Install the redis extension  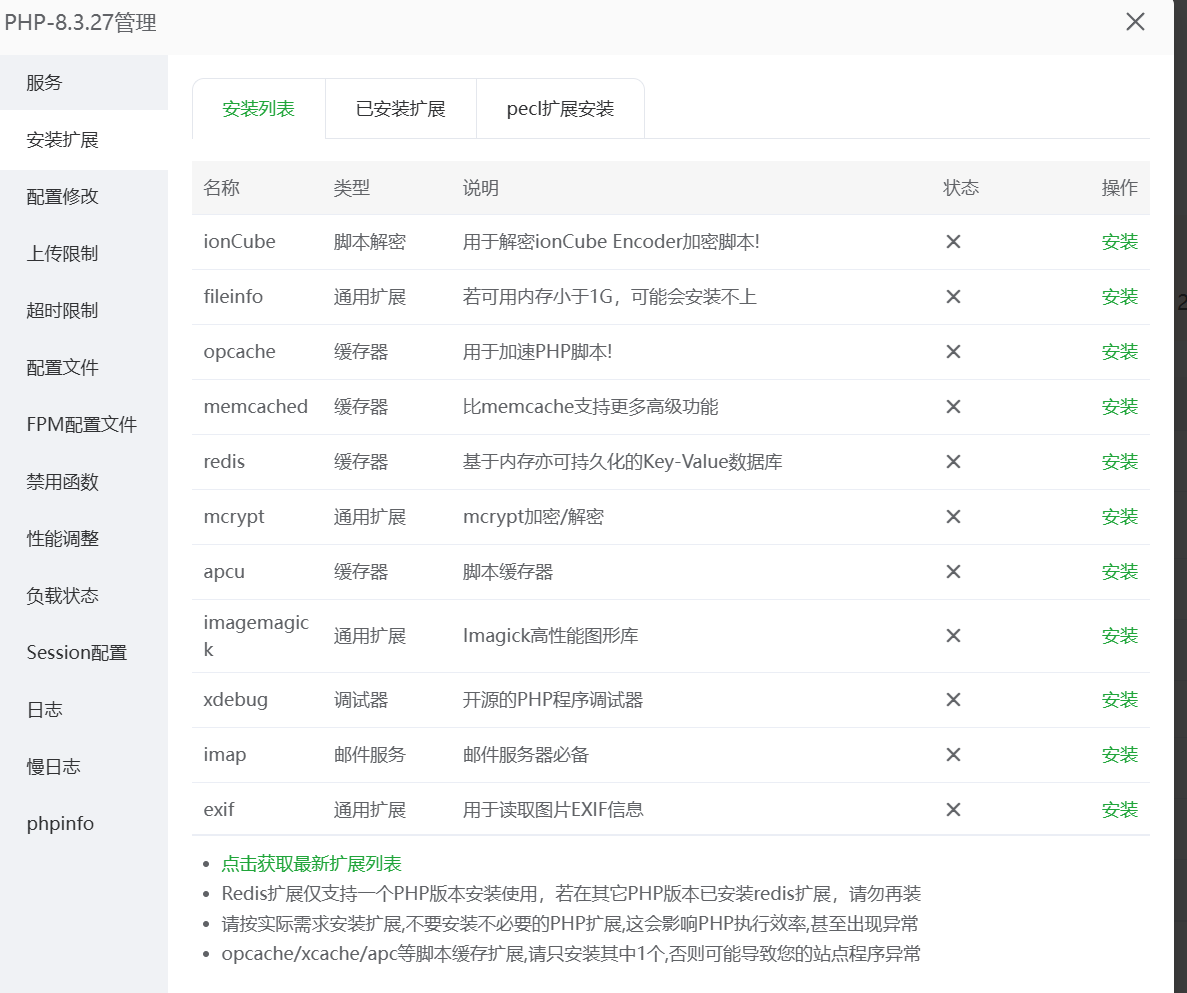[x=1119, y=461]
